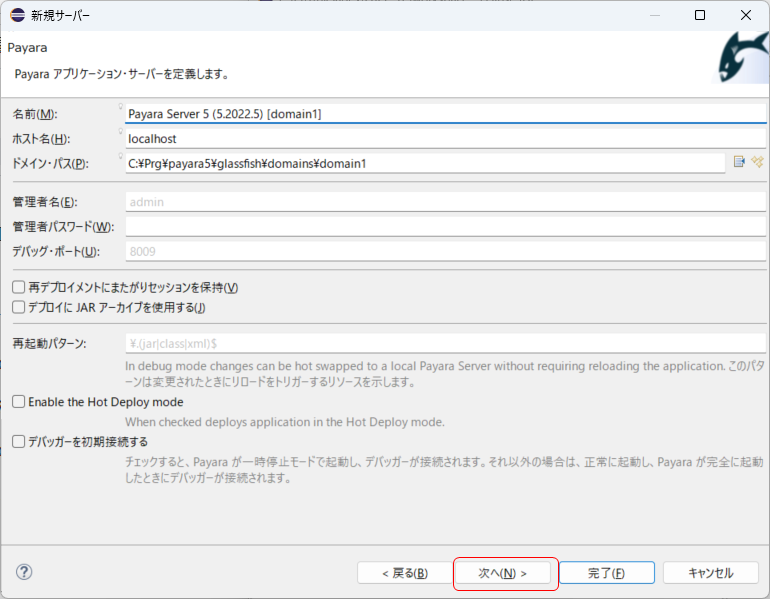This screenshot has height=599, width=770.
Task: Click the 'In debug mode changes' description text
Action: tap(444, 374)
